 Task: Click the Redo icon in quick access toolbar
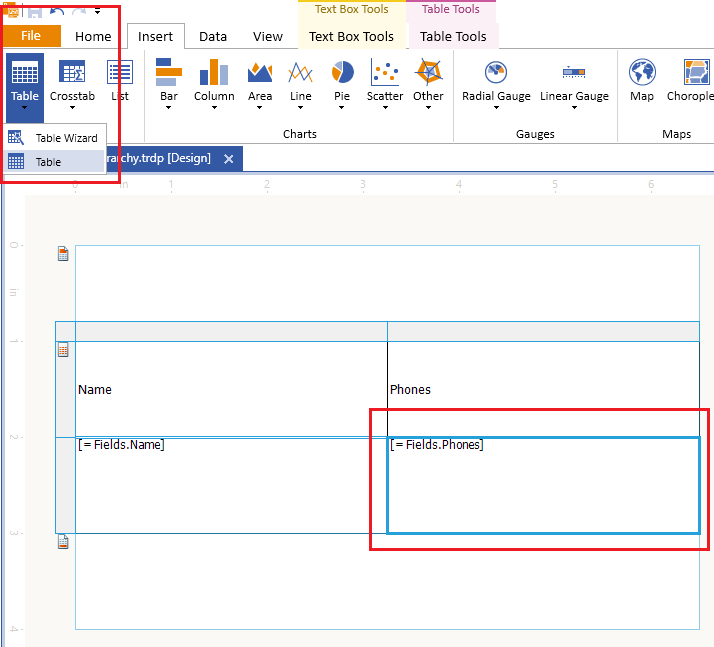[79, 12]
